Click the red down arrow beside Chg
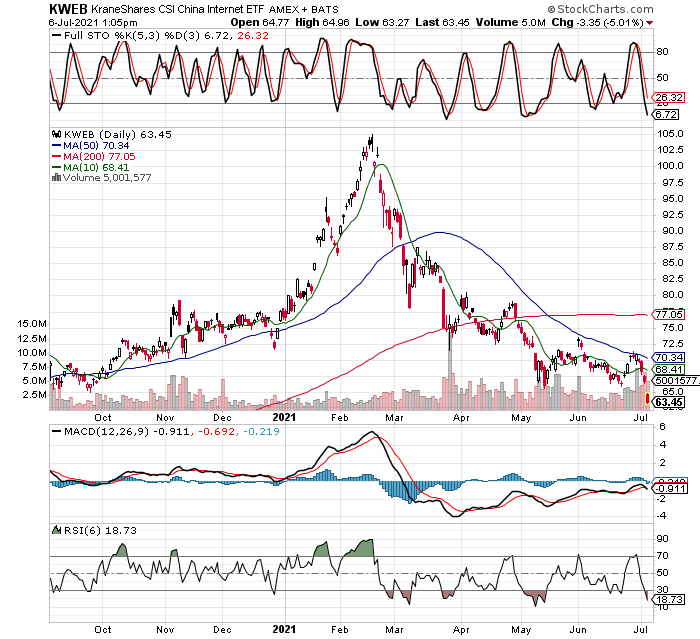Image resolution: width=700 pixels, height=639 pixels. click(x=650, y=23)
